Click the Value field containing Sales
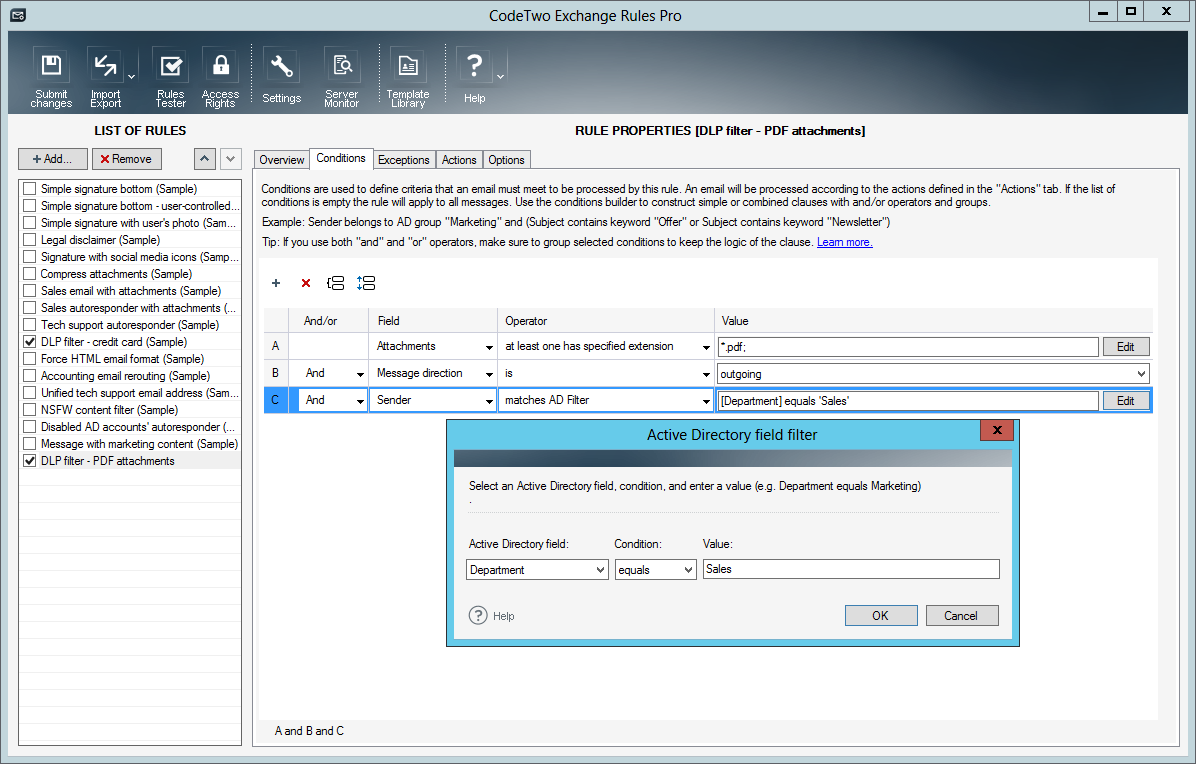The height and width of the screenshot is (764, 1196). [850, 569]
